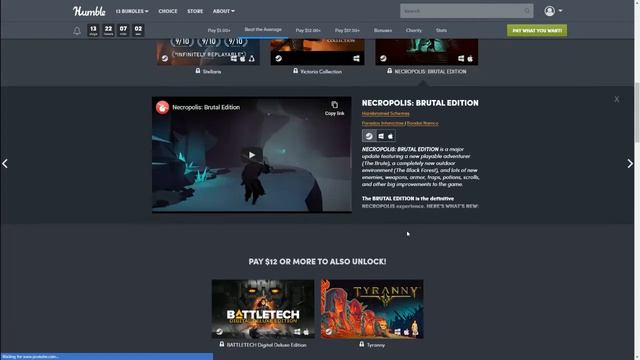Open the user account avatar icon
The height and width of the screenshot is (360, 640).
coord(549,11)
